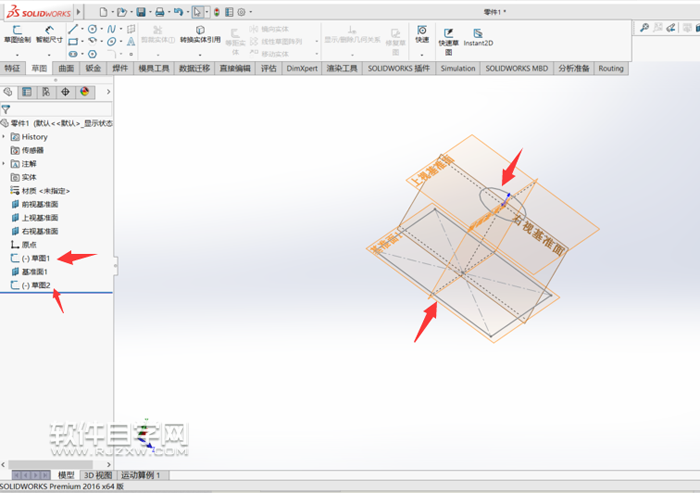This screenshot has width=700, height=493.
Task: Select the Straight Slot tool
Action: click(x=73, y=54)
